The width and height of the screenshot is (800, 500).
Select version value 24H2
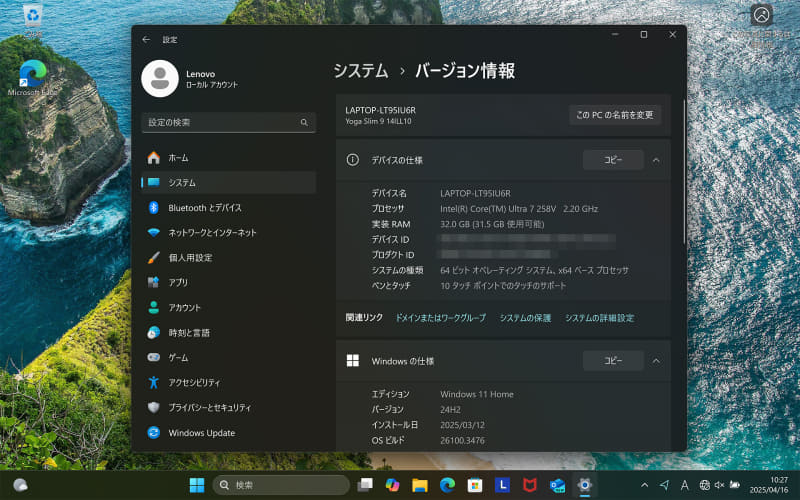451,410
